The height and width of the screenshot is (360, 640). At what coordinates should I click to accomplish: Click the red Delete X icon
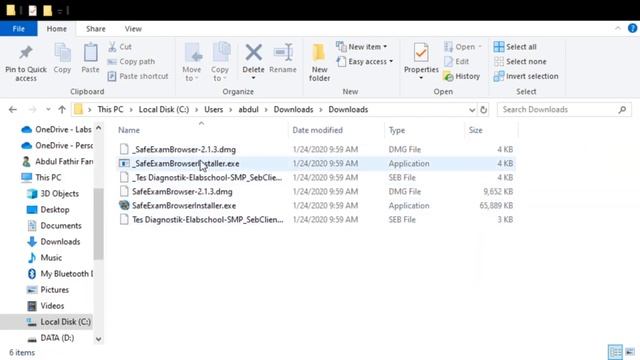coord(253,53)
